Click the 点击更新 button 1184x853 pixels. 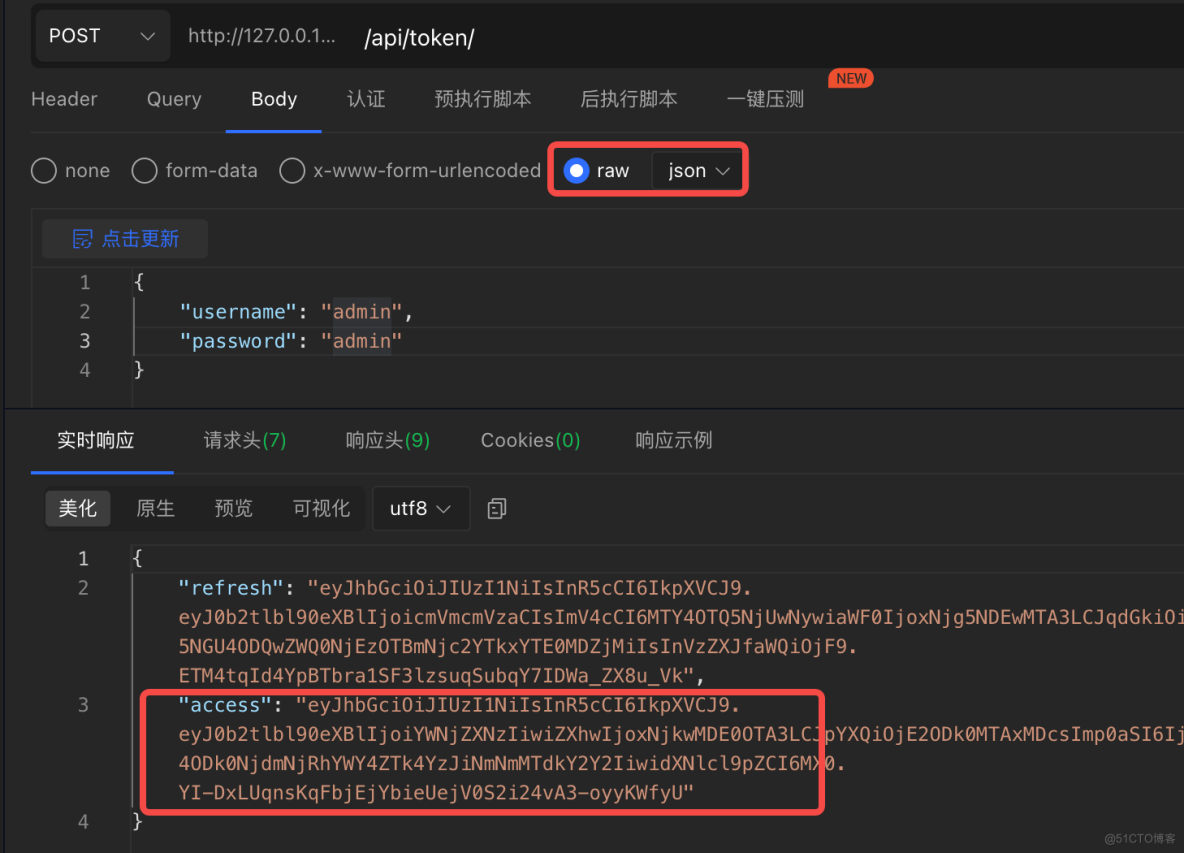click(x=125, y=239)
